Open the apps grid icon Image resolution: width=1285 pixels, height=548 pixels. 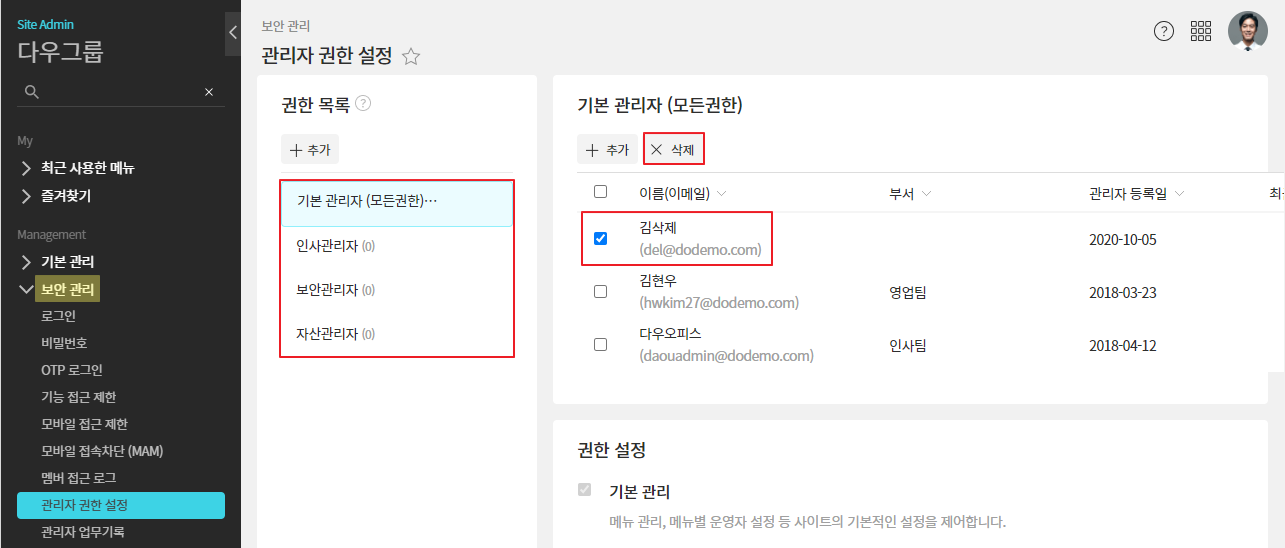click(1201, 31)
